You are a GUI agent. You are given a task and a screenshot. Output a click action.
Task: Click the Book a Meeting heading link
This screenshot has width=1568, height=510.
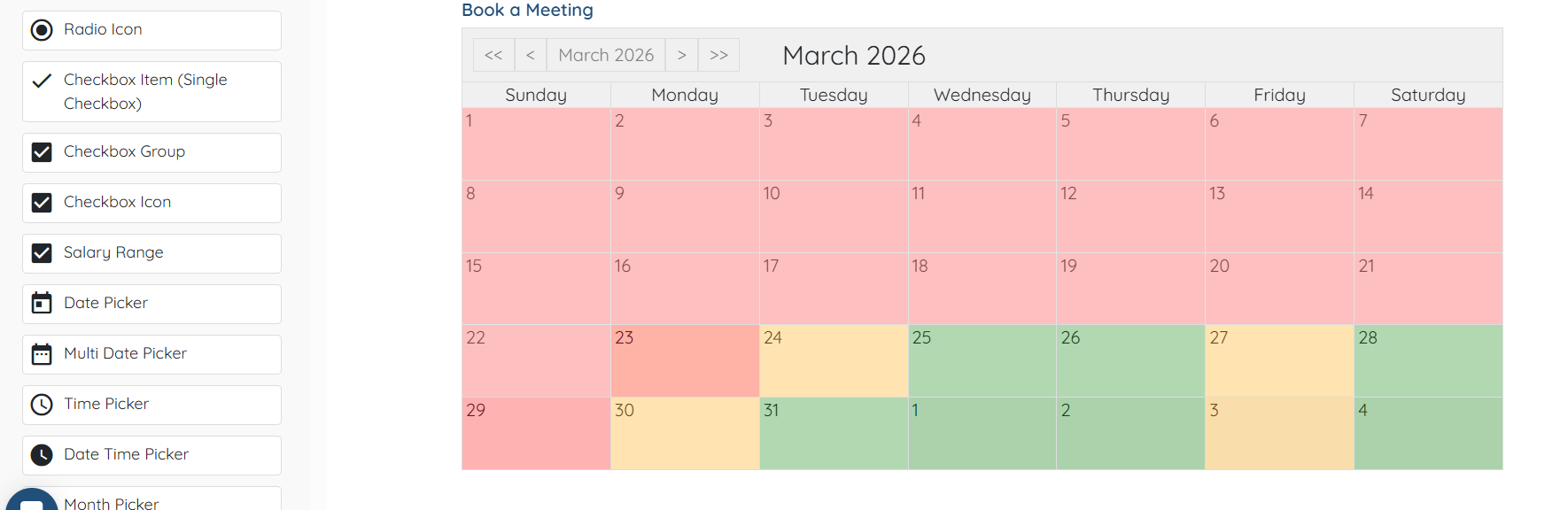click(x=527, y=11)
